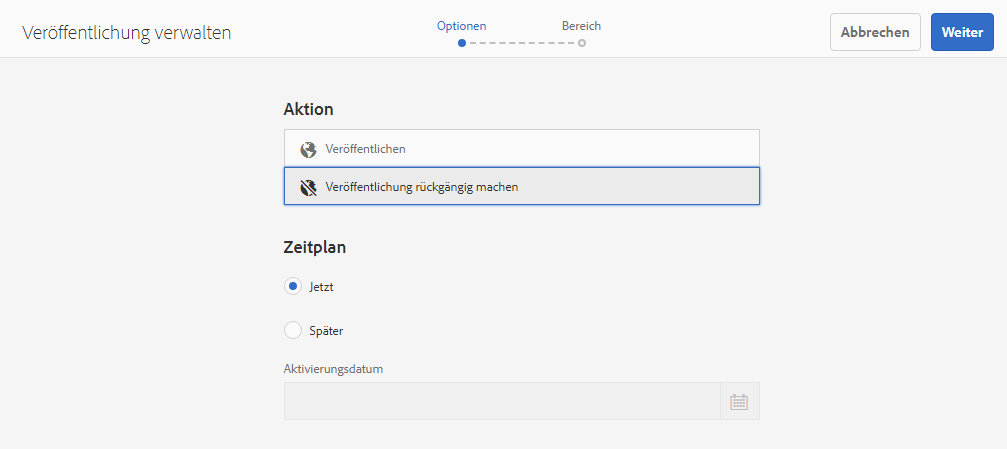Choose Veröffentlichung rückgängig machen option
1007x449 pixels.
coord(521,186)
